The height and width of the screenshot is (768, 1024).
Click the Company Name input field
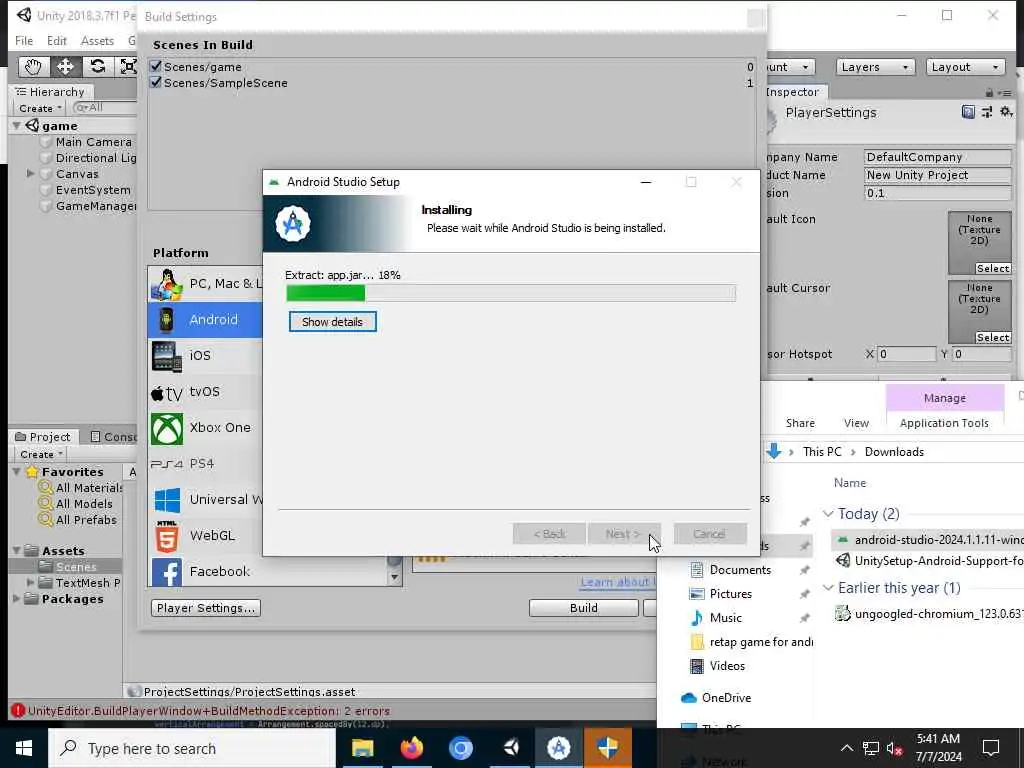938,157
